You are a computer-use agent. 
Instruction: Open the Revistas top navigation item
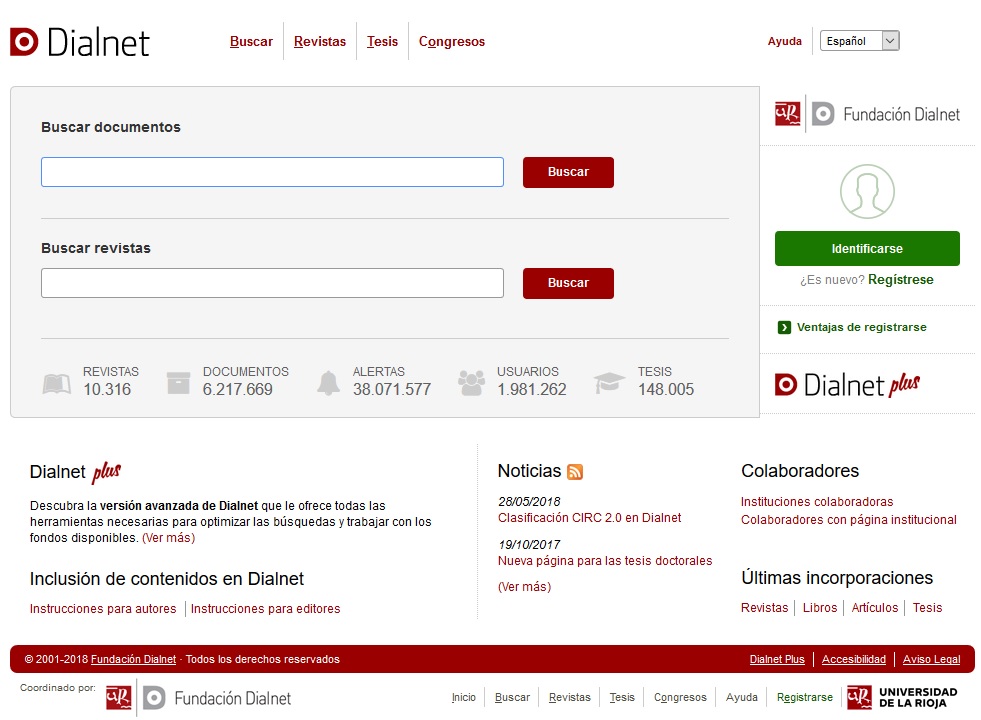(x=320, y=42)
